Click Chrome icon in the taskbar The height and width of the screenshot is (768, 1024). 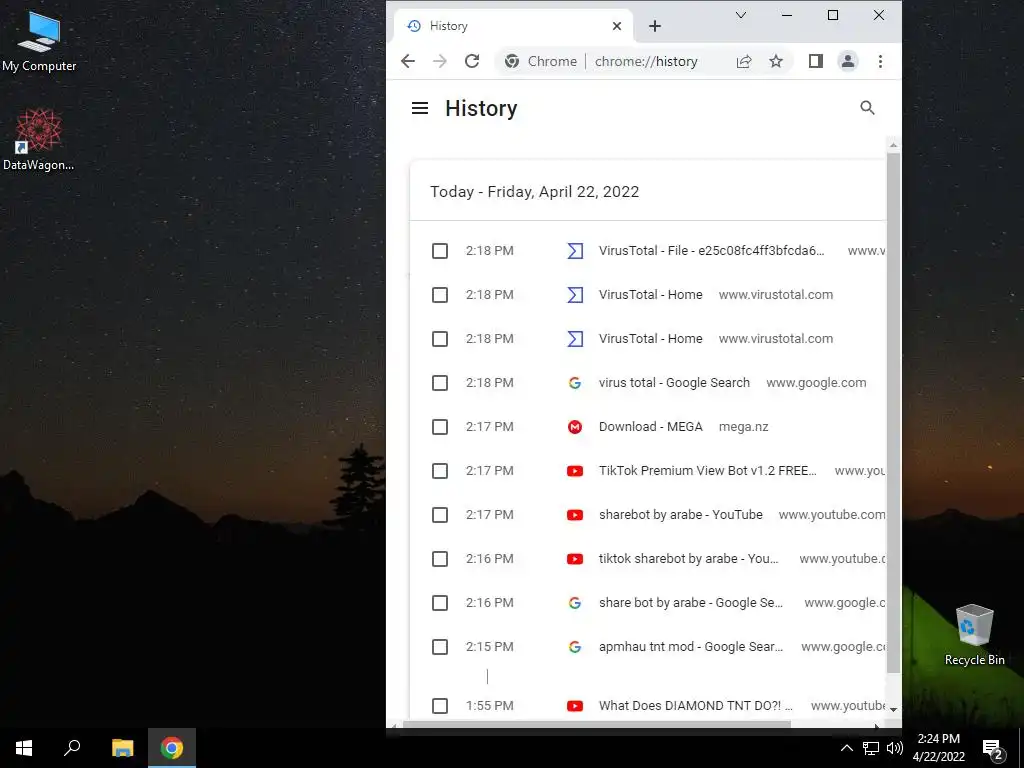[172, 748]
